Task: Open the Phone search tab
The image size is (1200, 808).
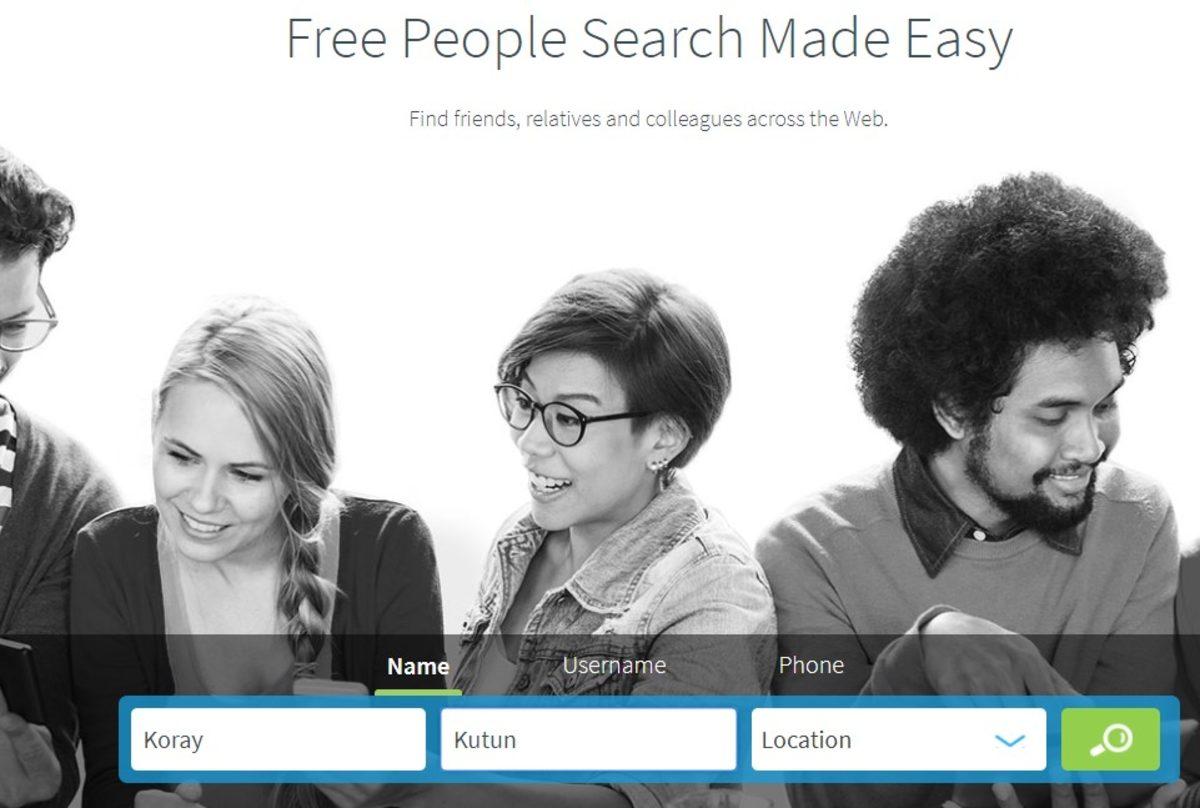Action: tap(811, 665)
